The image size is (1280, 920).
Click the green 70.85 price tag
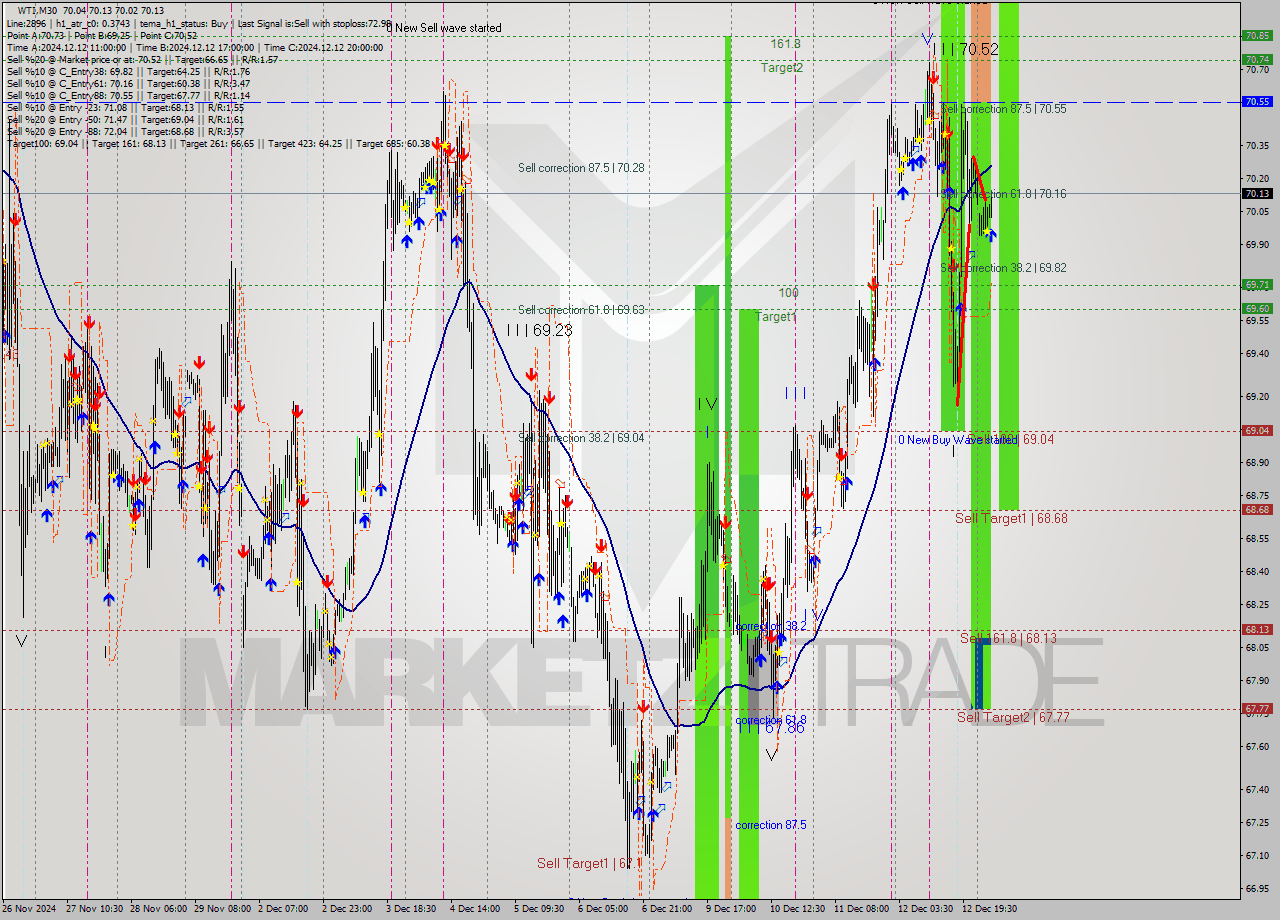(1257, 35)
